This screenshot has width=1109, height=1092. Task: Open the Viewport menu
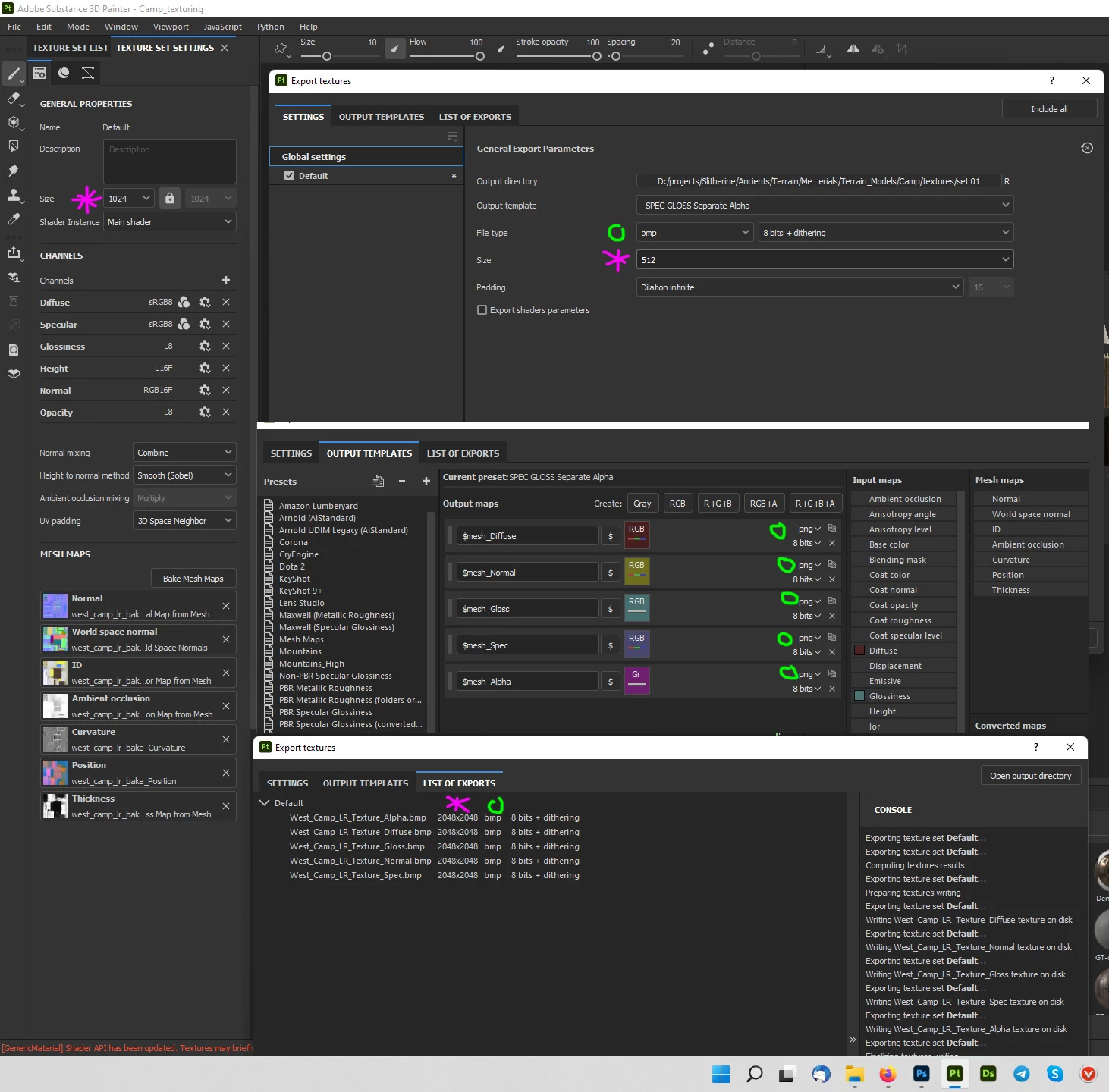(171, 27)
